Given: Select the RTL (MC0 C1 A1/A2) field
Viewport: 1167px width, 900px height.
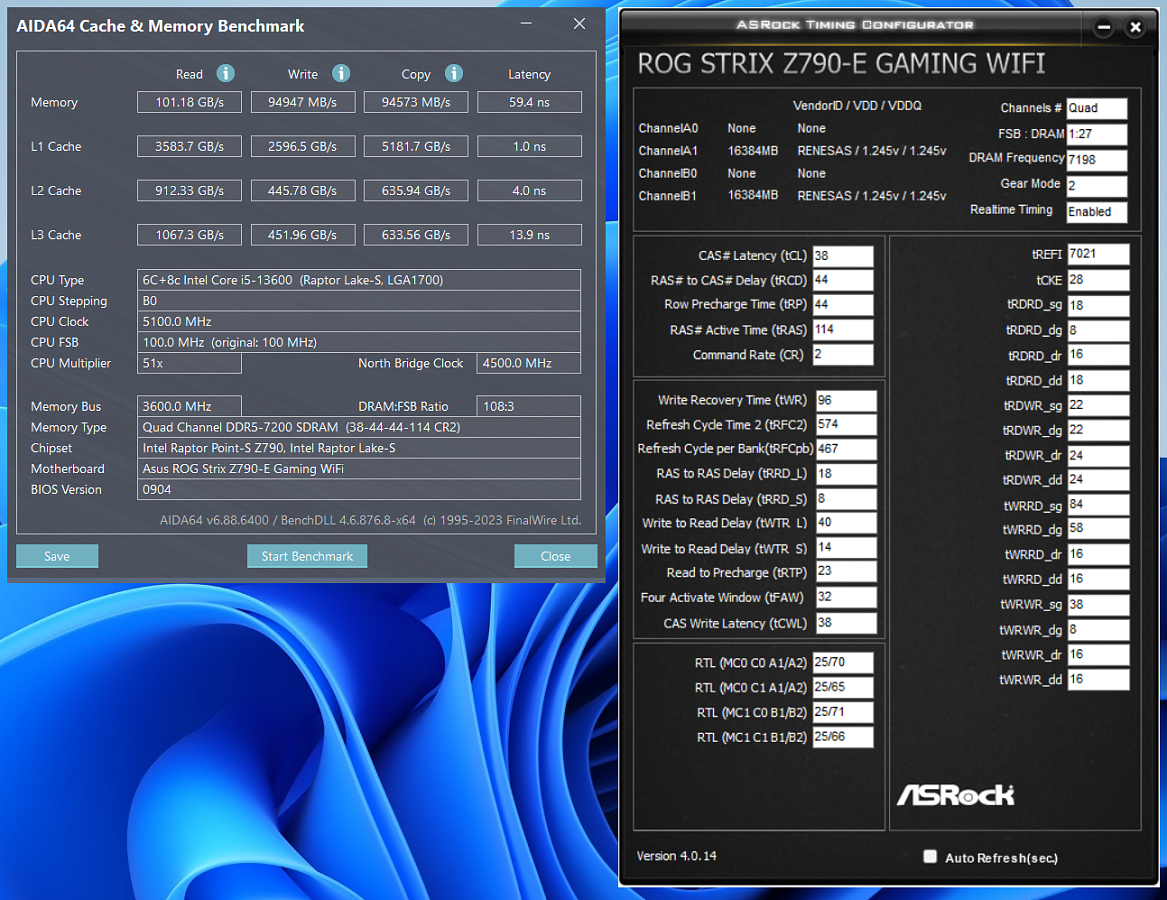Looking at the screenshot, I should (x=843, y=687).
